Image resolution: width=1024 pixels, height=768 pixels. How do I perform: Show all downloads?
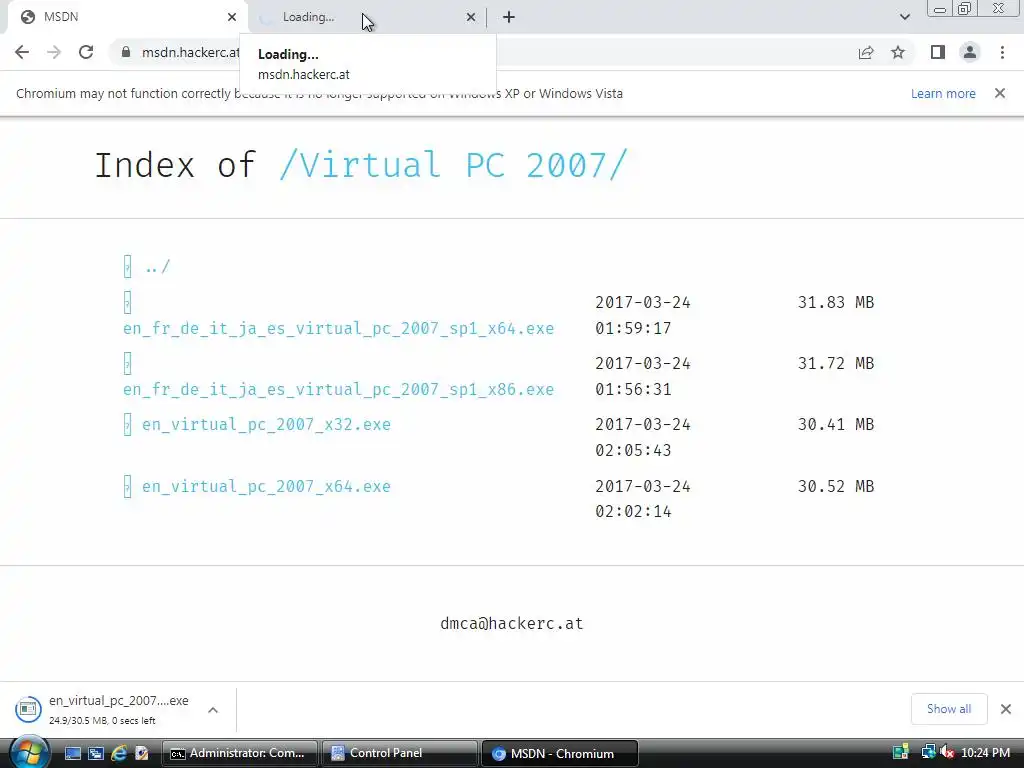pos(949,709)
